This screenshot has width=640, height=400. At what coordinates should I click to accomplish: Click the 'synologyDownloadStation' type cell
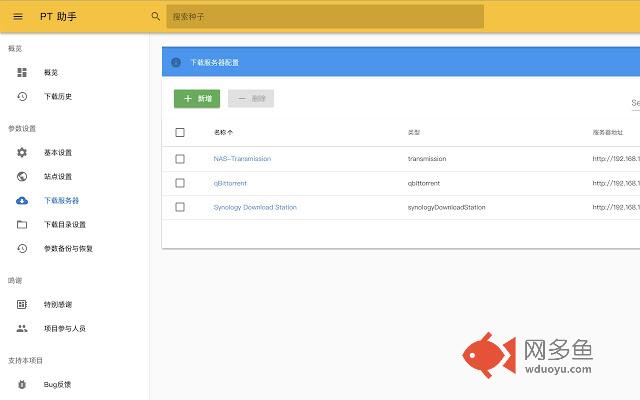pos(447,207)
